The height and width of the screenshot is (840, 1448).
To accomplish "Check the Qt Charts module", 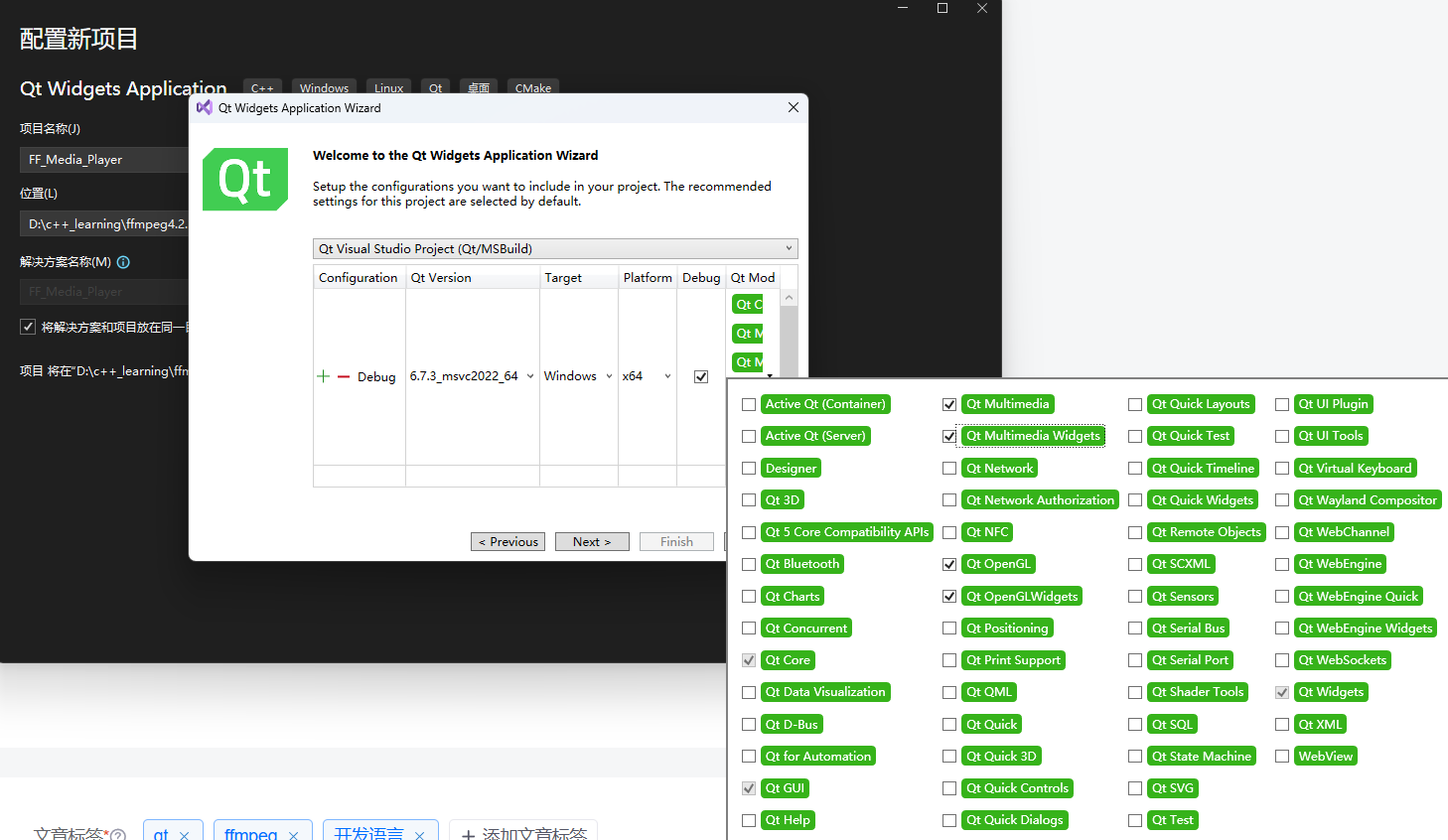I will tap(749, 597).
